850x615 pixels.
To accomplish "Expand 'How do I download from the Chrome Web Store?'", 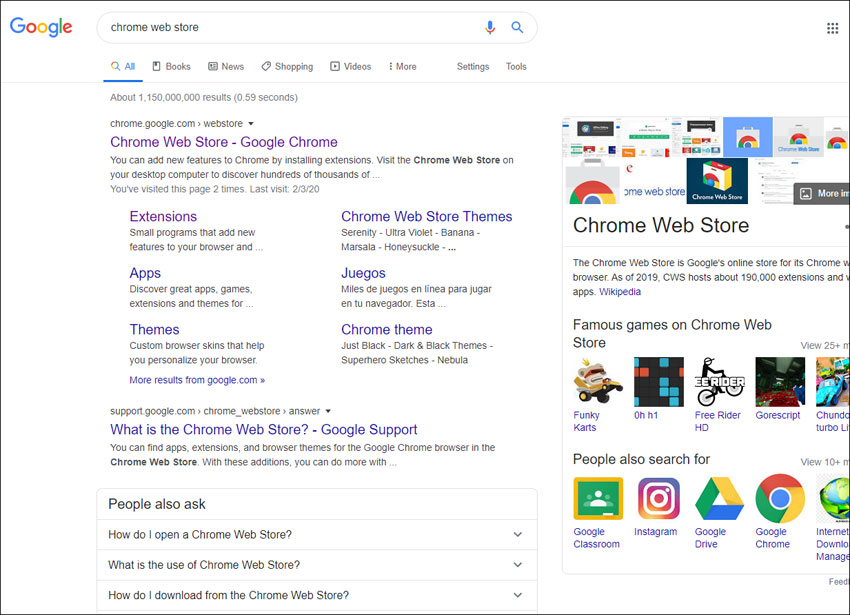I will click(x=317, y=595).
